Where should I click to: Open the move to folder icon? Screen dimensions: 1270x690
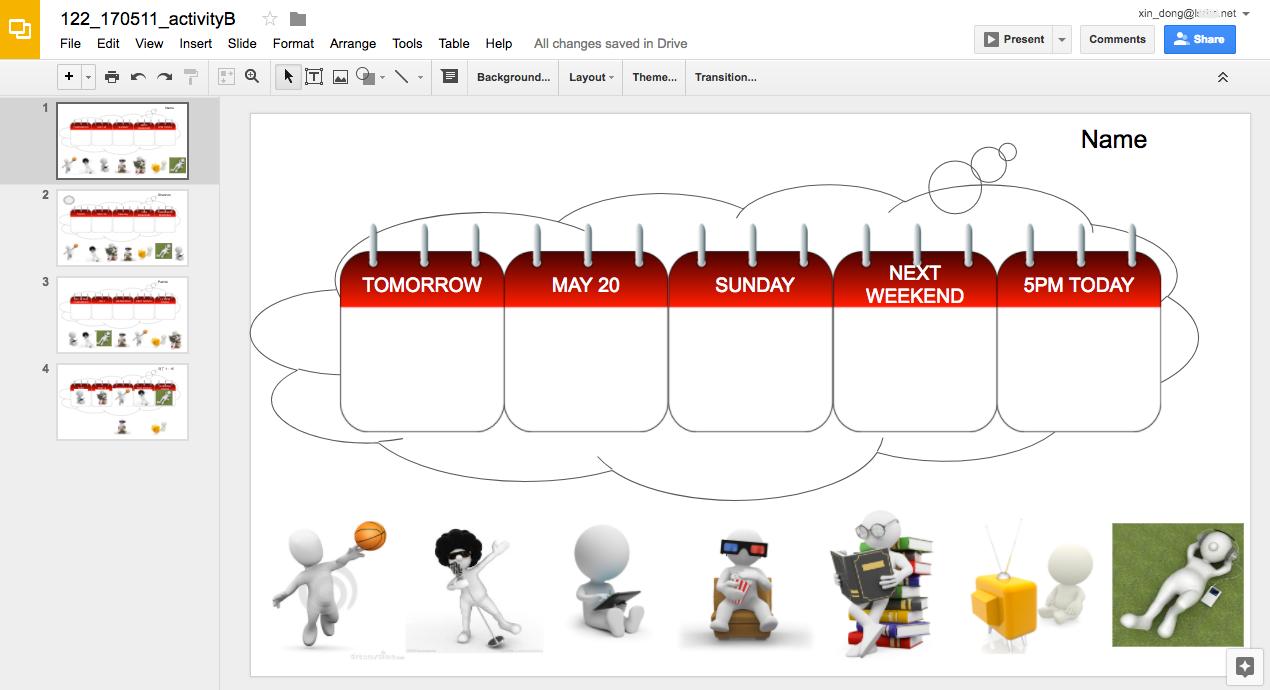click(x=298, y=19)
